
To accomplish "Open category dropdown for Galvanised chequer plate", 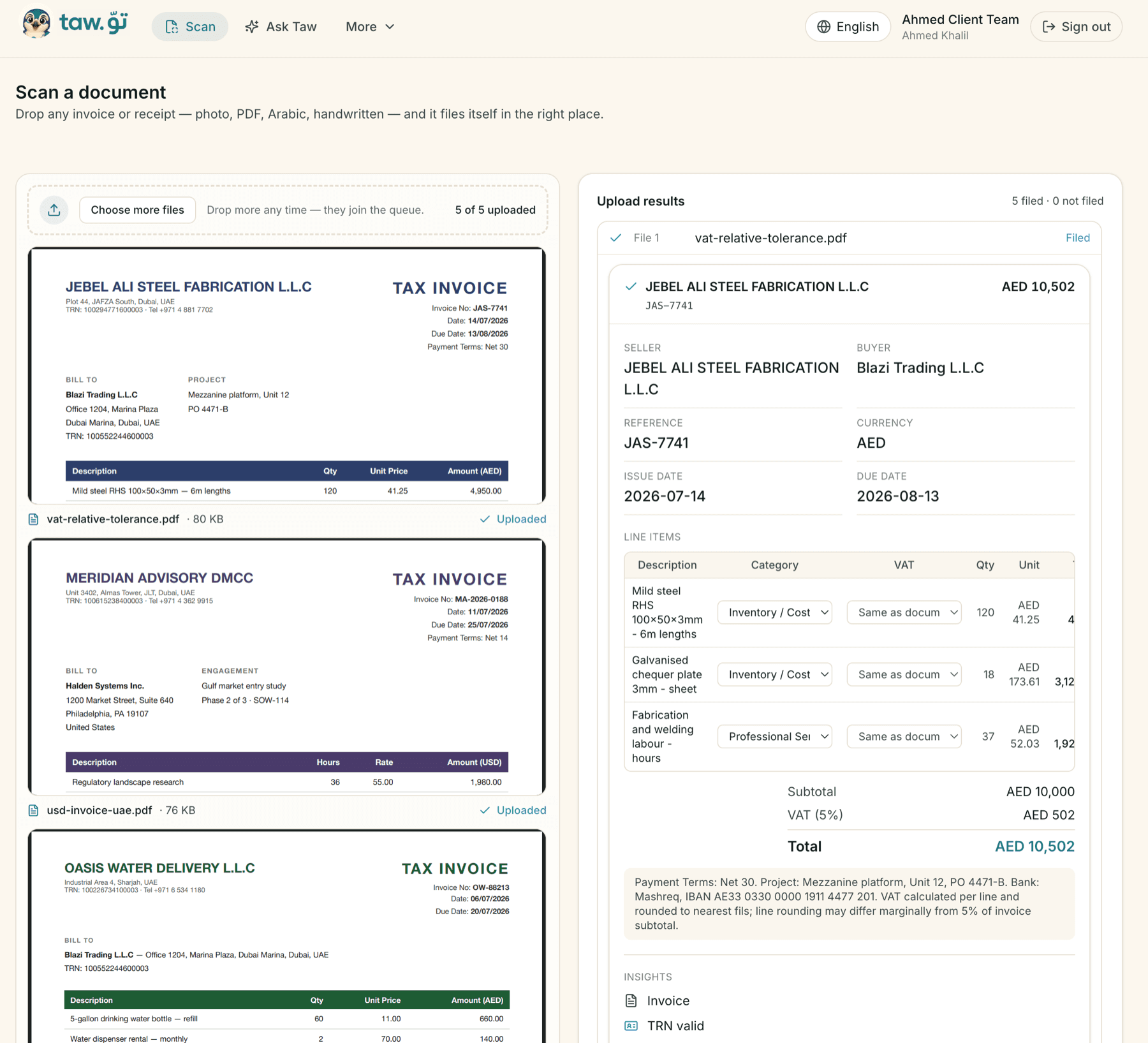I will (774, 674).
